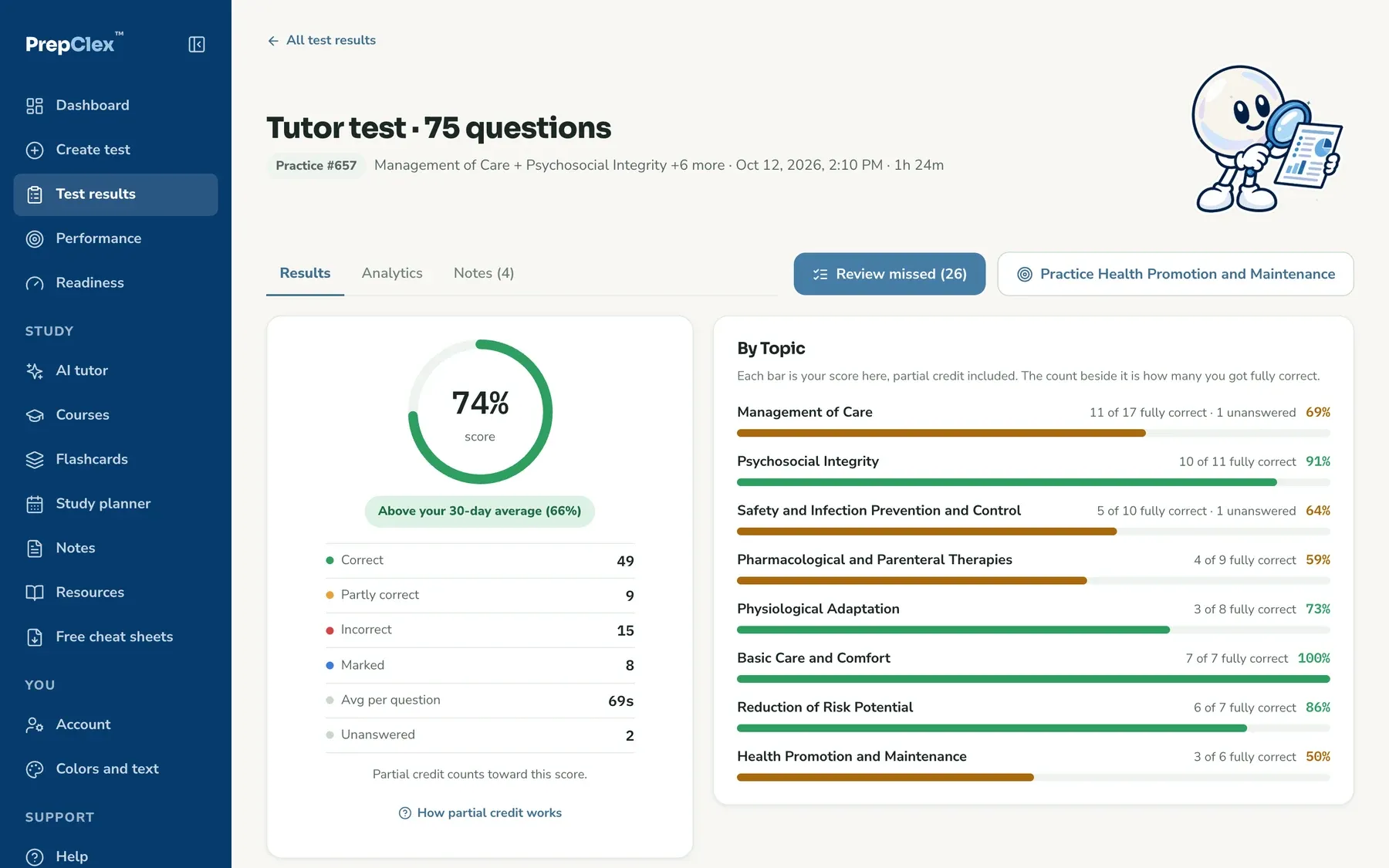Click Pharmacological and Parenteral Therapies topic
The image size is (1389, 868).
point(874,560)
